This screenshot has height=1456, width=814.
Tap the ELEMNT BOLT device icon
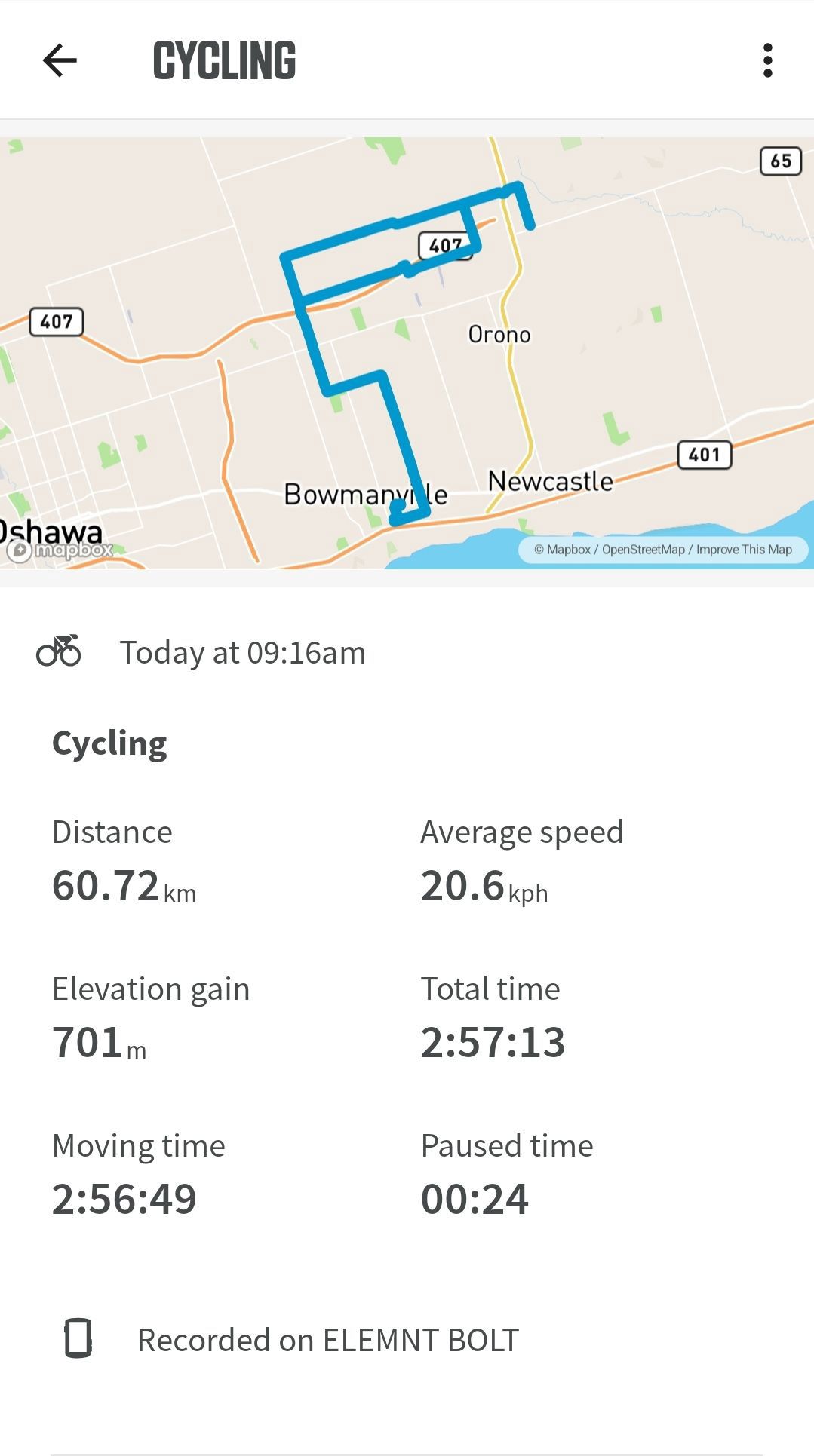[x=78, y=1338]
